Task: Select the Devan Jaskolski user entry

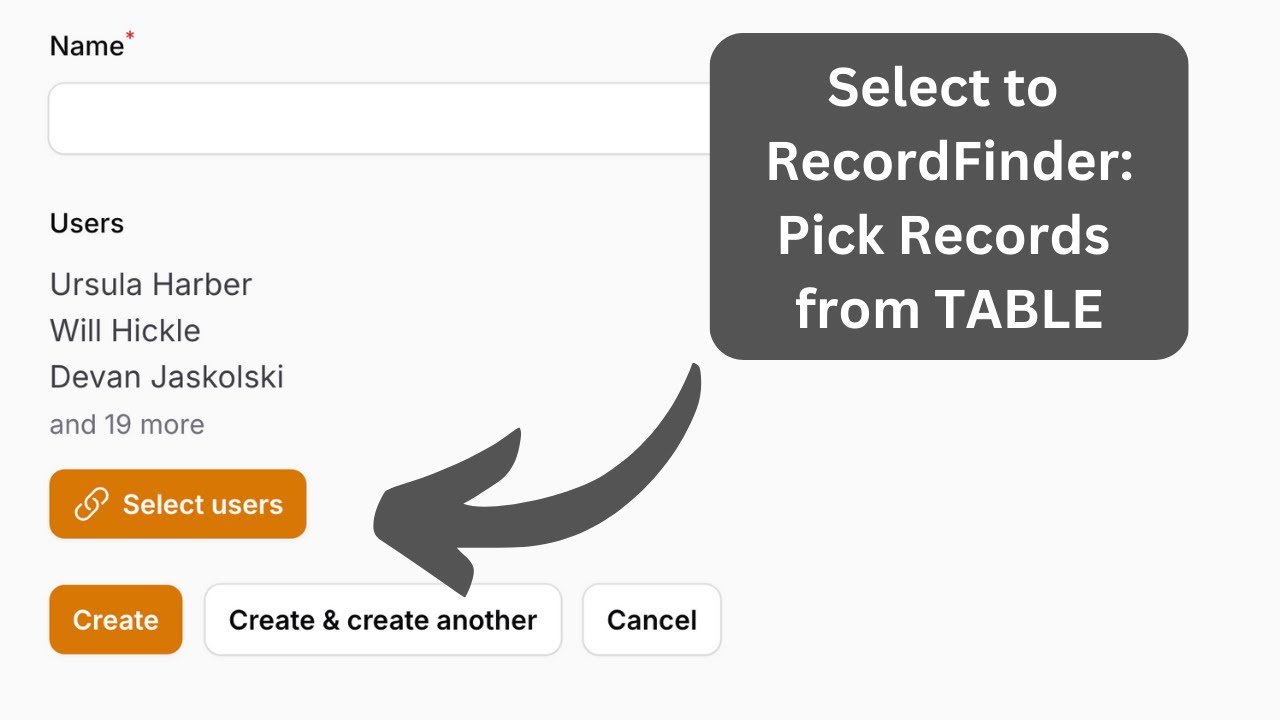Action: [167, 377]
